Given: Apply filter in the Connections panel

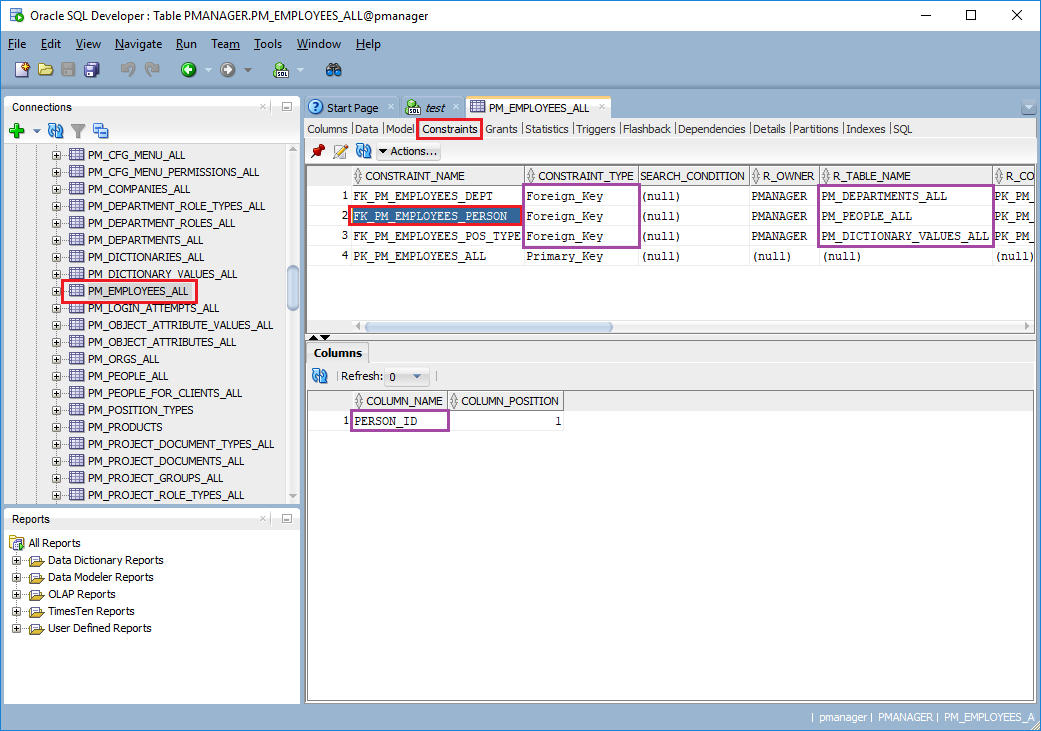Looking at the screenshot, I should [78, 130].
